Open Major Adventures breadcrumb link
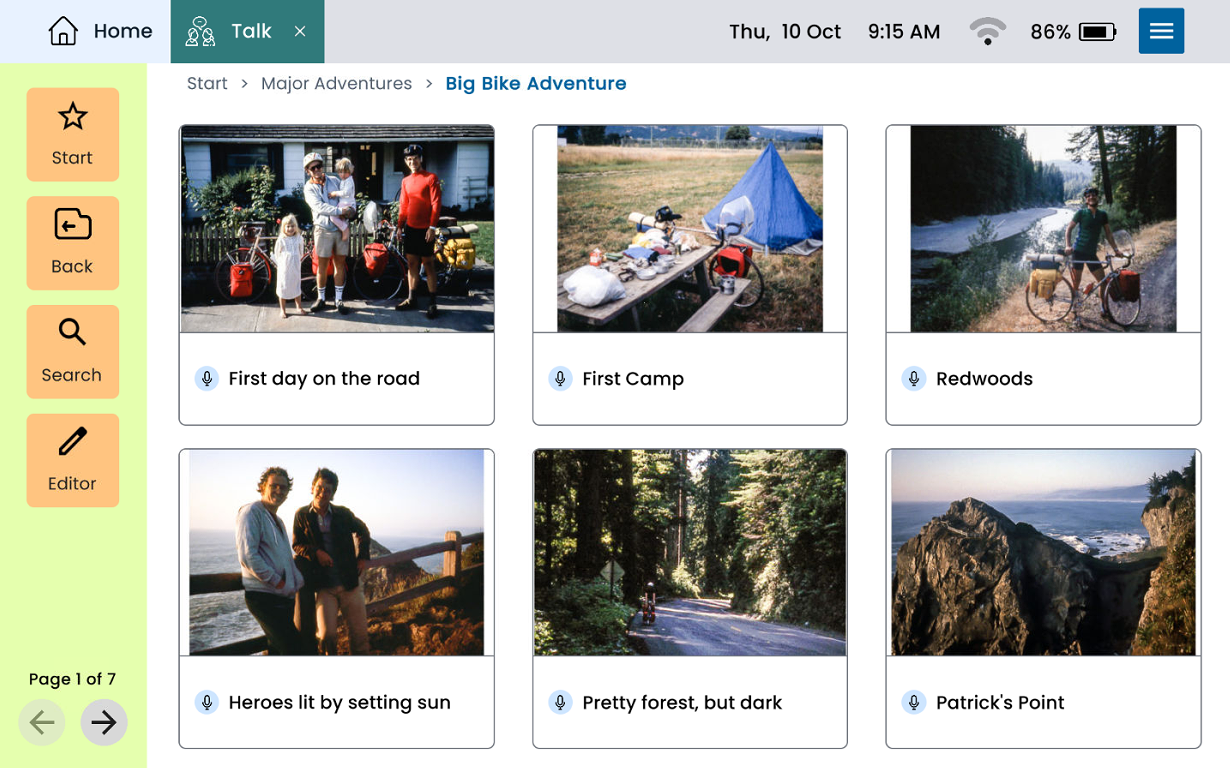The image size is (1230, 768). [x=336, y=84]
